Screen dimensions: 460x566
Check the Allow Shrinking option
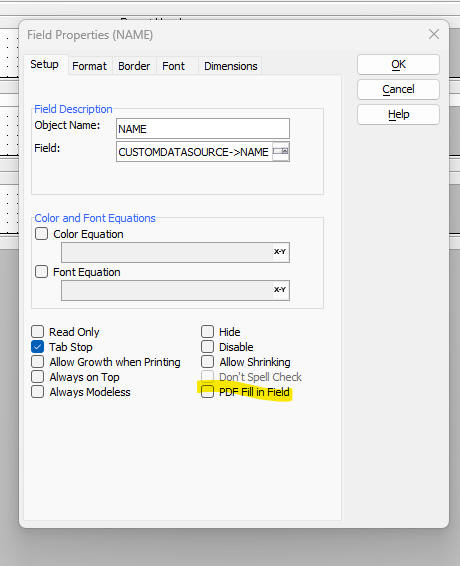(208, 362)
